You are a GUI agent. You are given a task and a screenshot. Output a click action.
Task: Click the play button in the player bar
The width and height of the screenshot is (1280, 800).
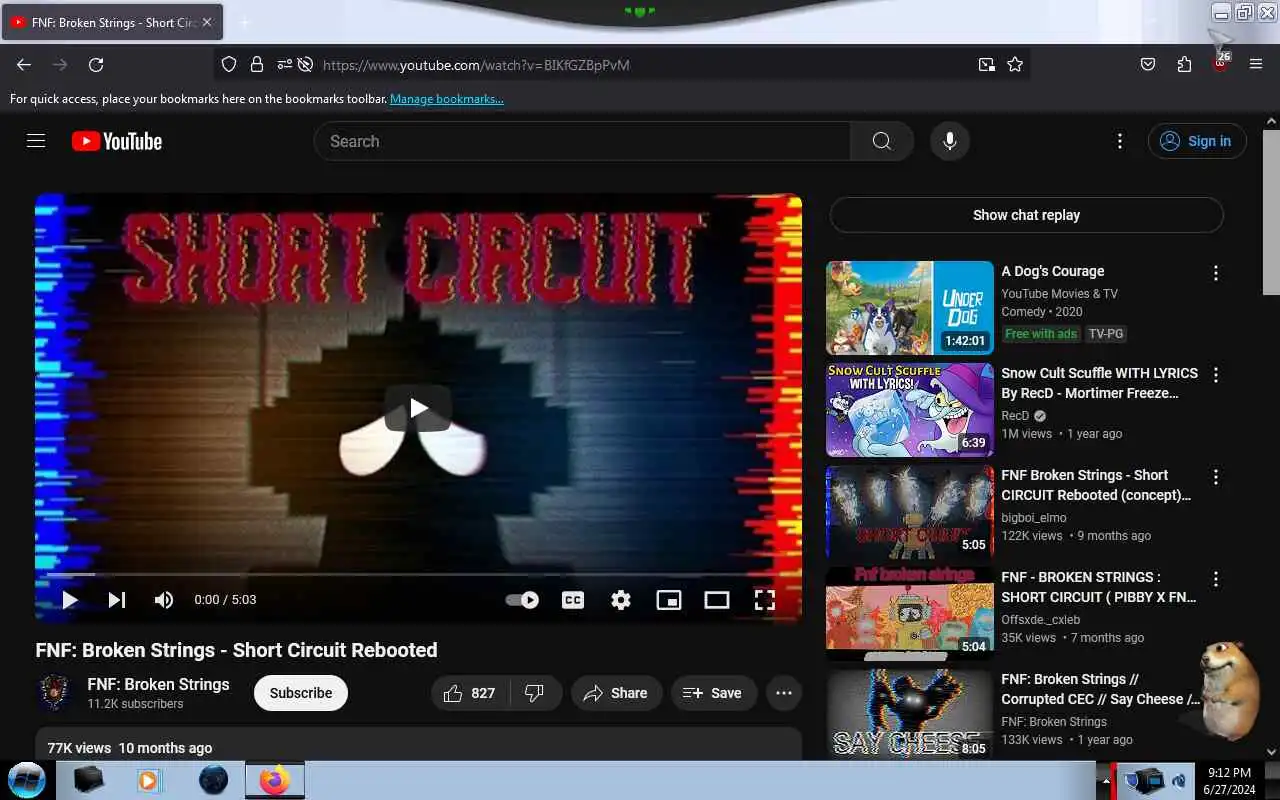coord(70,600)
